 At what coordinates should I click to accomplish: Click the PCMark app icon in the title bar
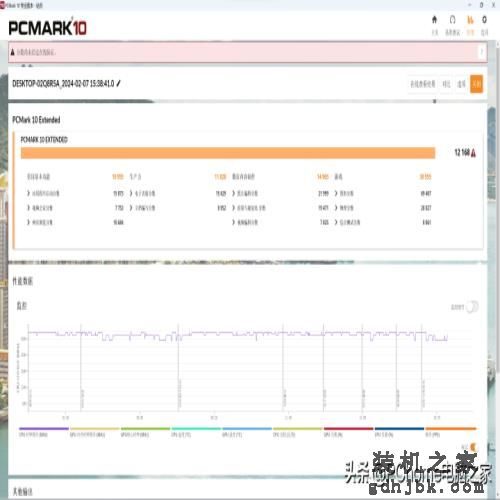pos(2,5)
